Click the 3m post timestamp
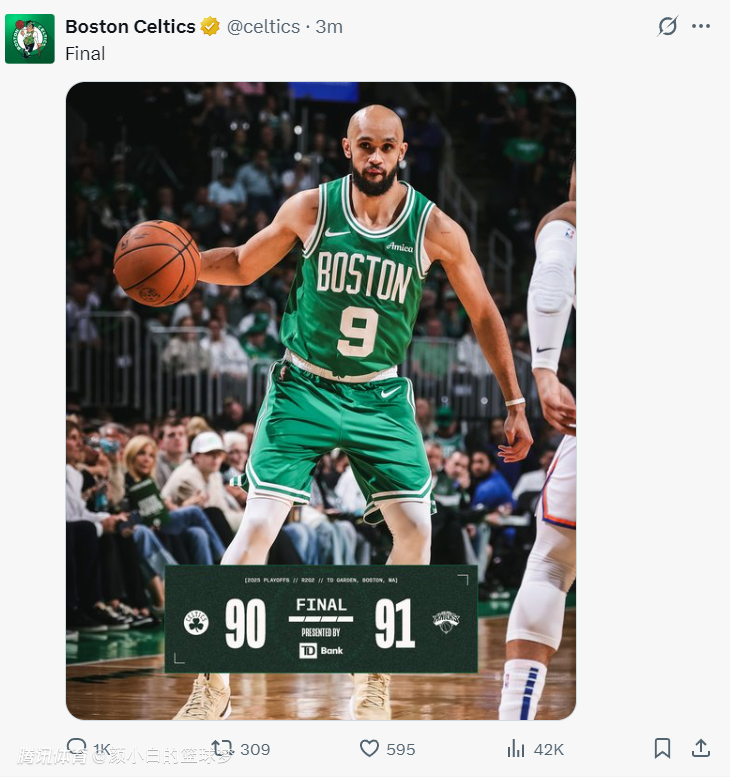The image size is (730, 780). point(329,27)
